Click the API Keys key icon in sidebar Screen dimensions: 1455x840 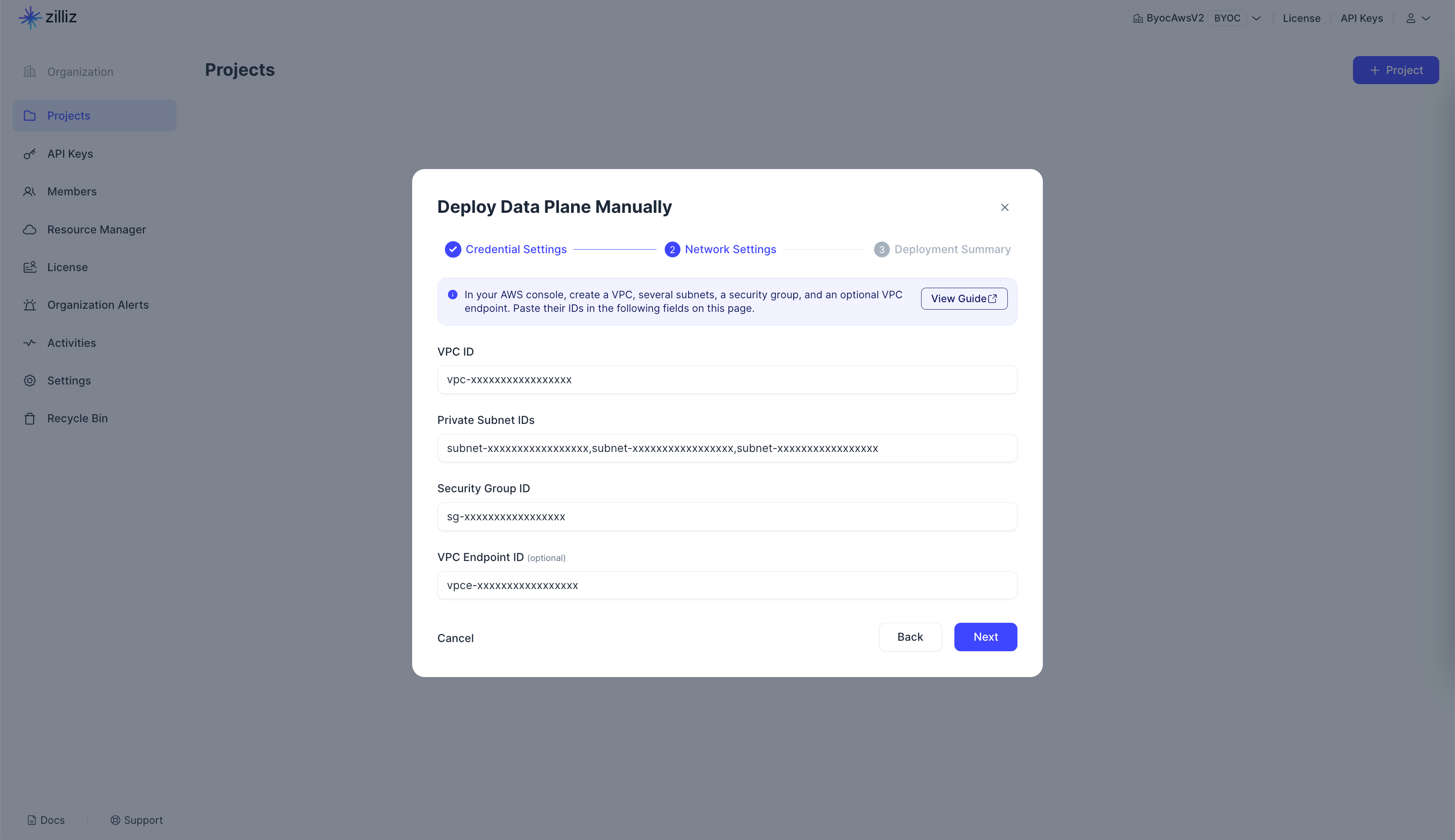[29, 154]
